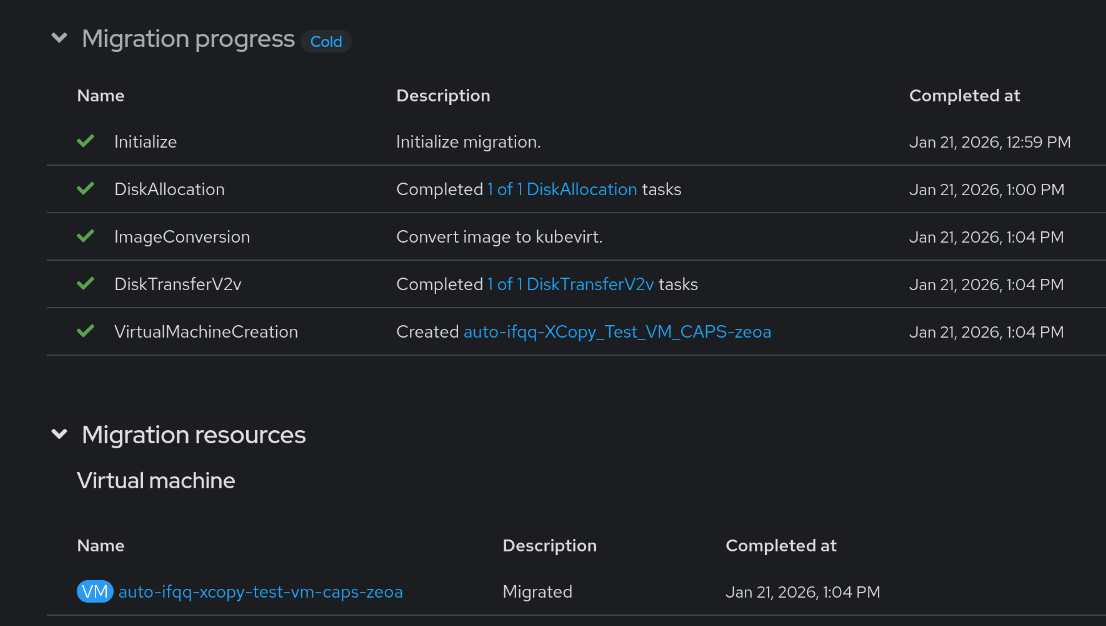
Task: Click the VirtualMachineCreation success checkmark icon
Action: (x=86, y=331)
